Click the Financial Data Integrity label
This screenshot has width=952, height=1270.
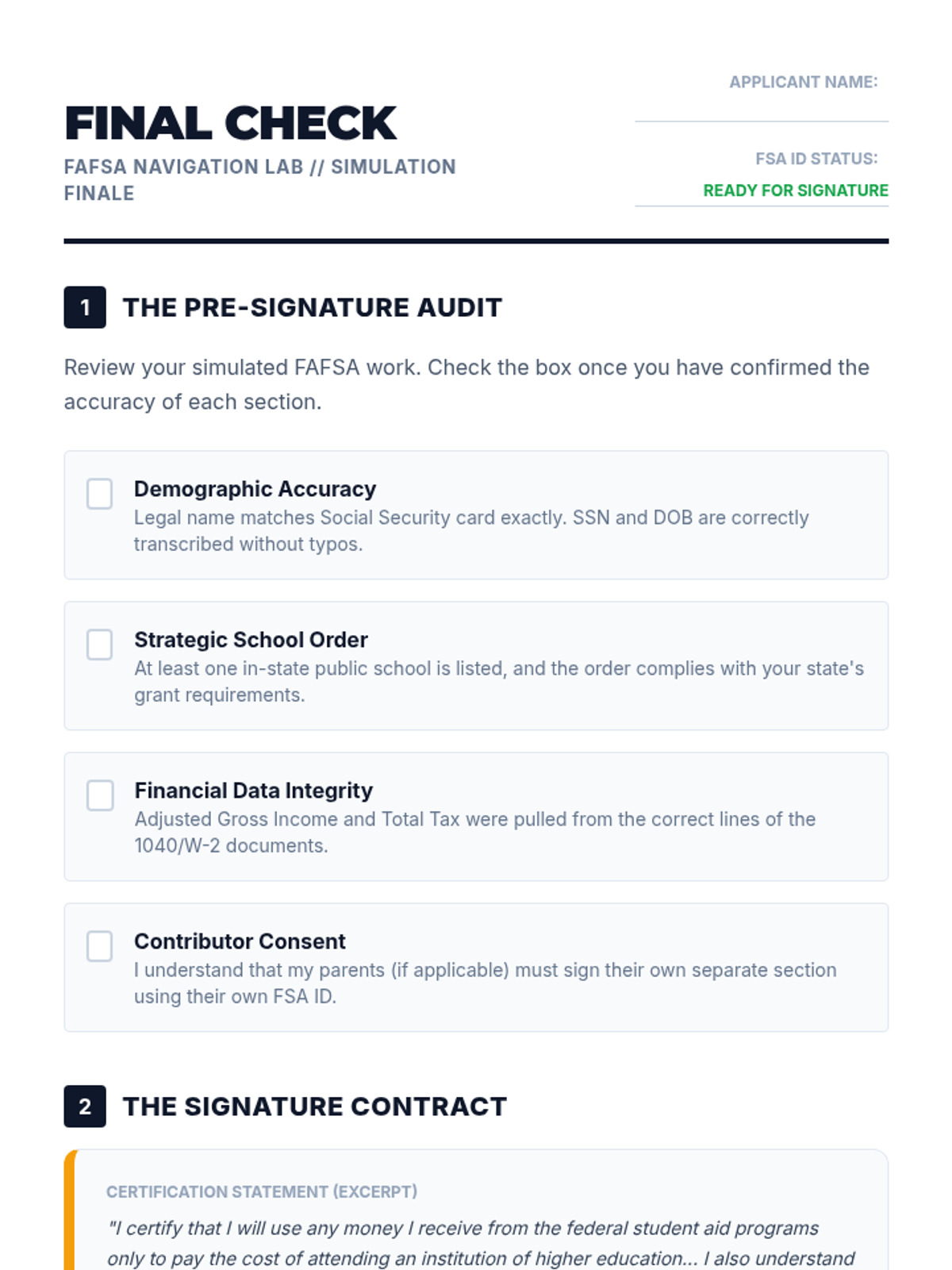(x=253, y=791)
